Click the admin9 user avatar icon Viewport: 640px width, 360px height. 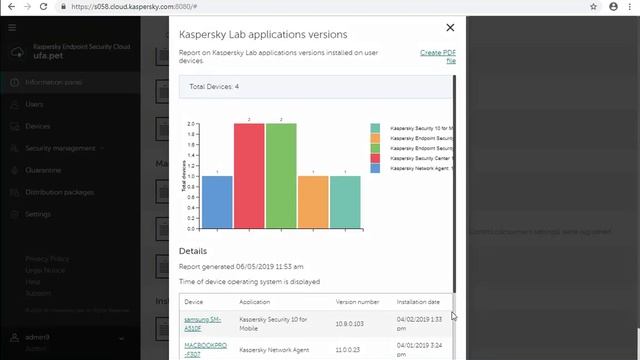14,338
